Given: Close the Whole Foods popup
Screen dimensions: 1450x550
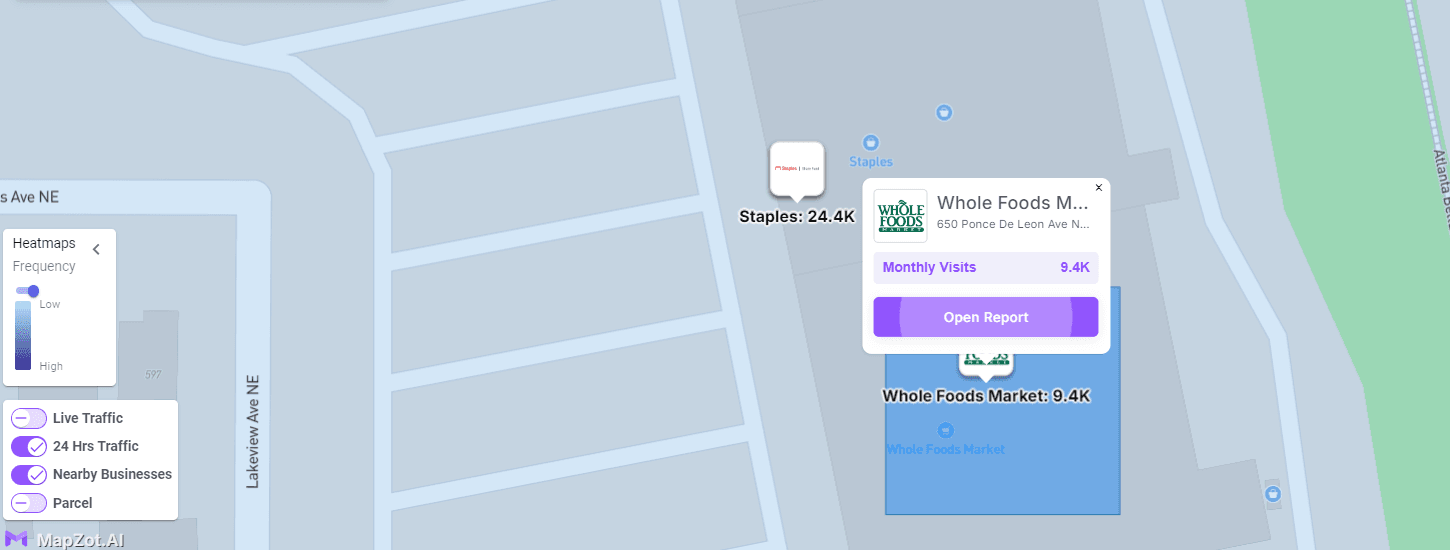Looking at the screenshot, I should click(1099, 187).
